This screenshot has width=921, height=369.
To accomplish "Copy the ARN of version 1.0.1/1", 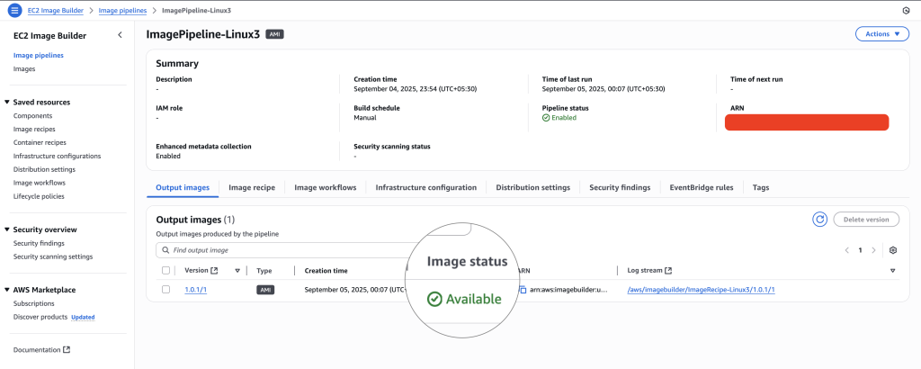I will 522,290.
